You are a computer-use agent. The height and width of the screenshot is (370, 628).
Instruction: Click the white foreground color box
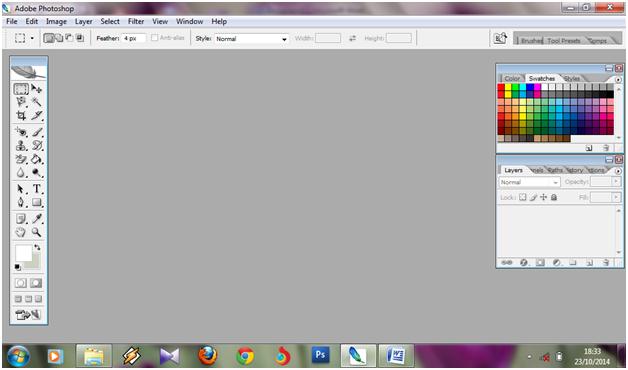coord(23,253)
